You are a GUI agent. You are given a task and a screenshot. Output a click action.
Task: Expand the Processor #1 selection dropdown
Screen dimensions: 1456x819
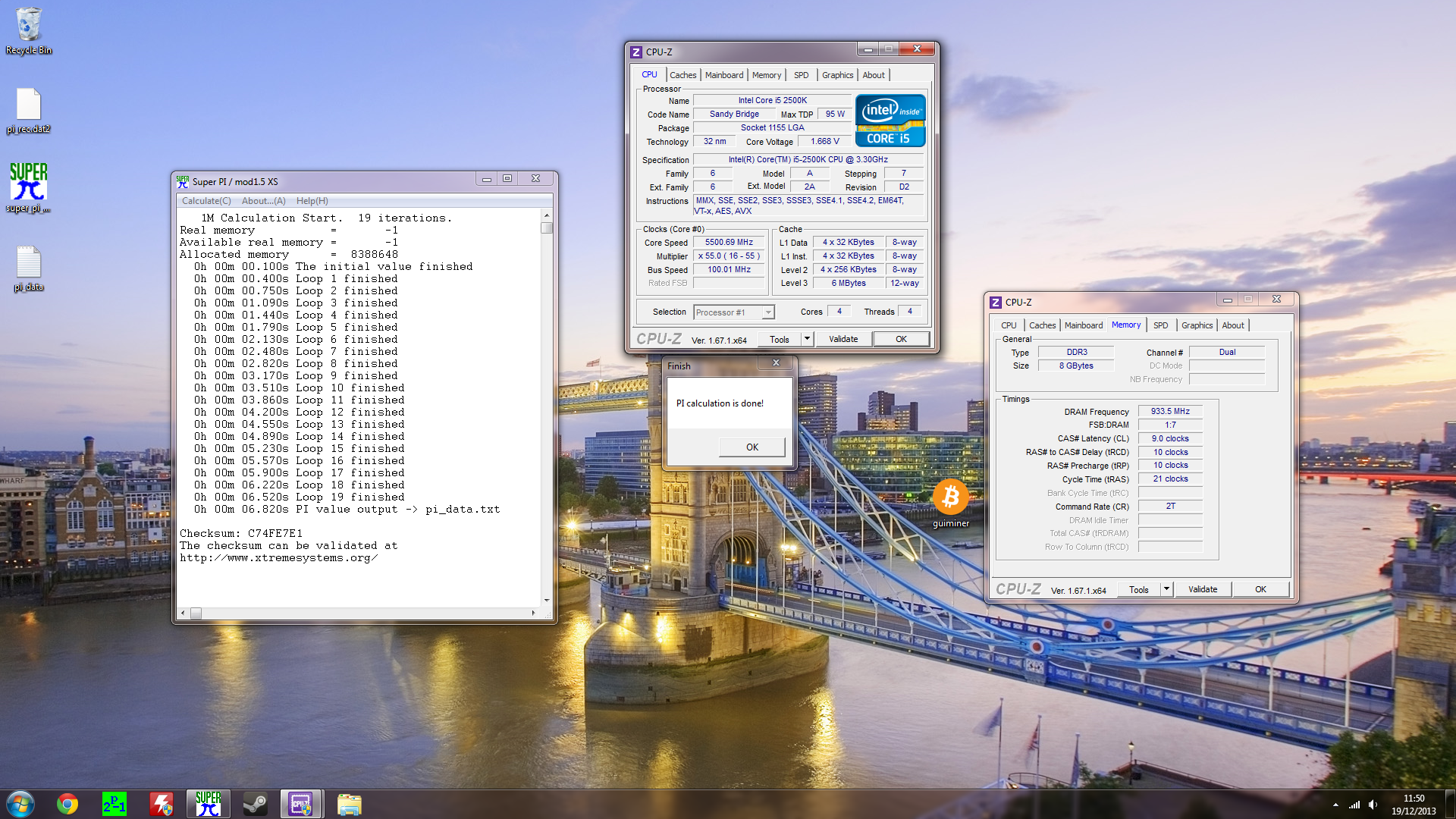click(768, 312)
